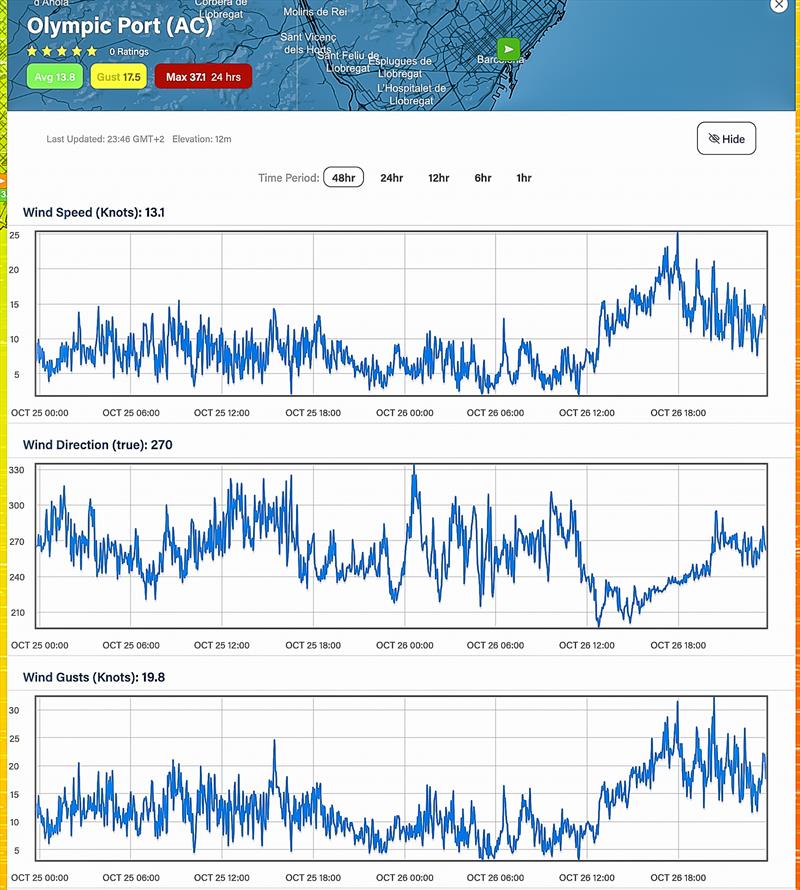The width and height of the screenshot is (800, 890).
Task: Click the green wind arrow marker at Barcelona
Action: pyautogui.click(x=508, y=49)
